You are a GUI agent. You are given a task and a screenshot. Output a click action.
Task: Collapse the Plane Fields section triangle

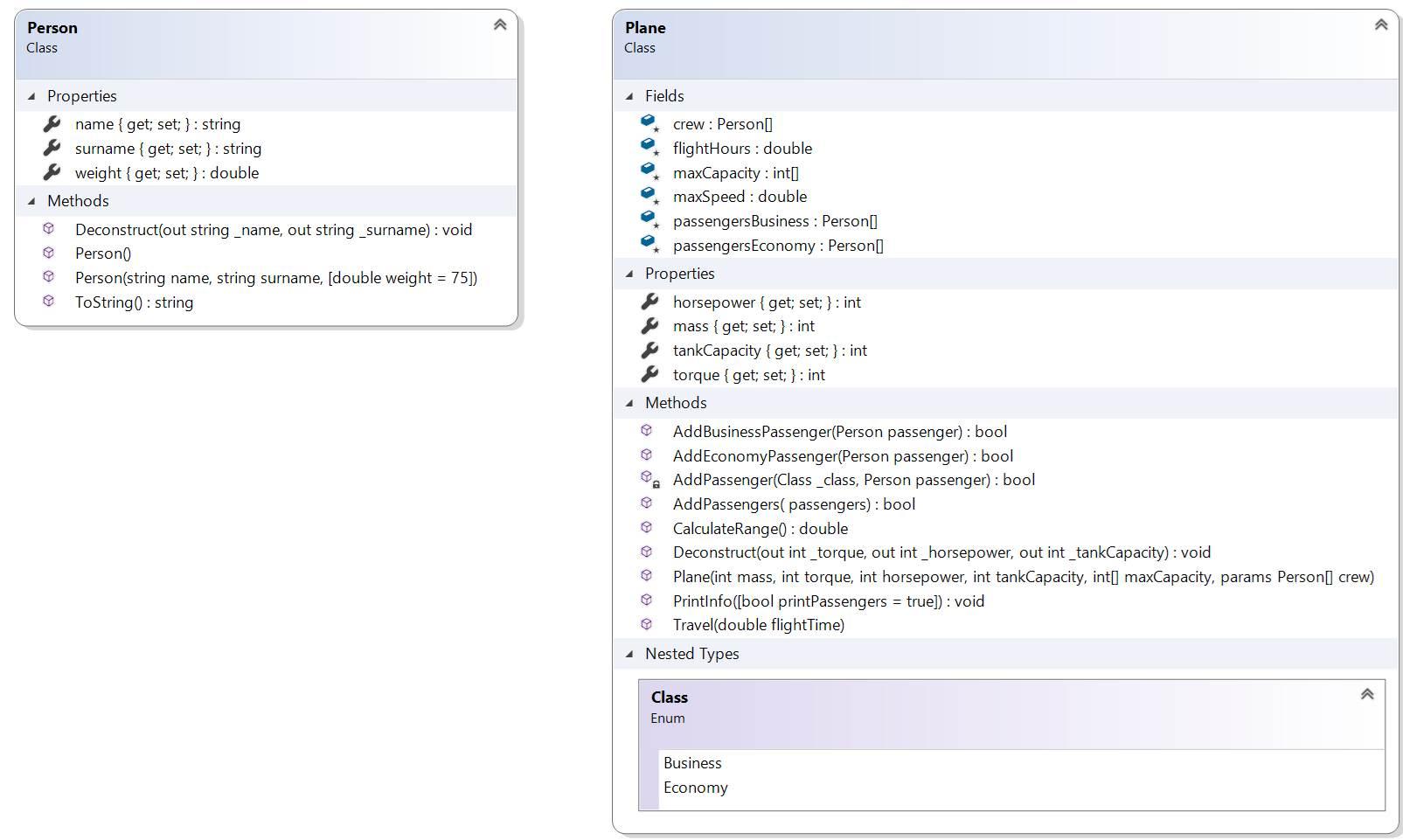click(629, 96)
